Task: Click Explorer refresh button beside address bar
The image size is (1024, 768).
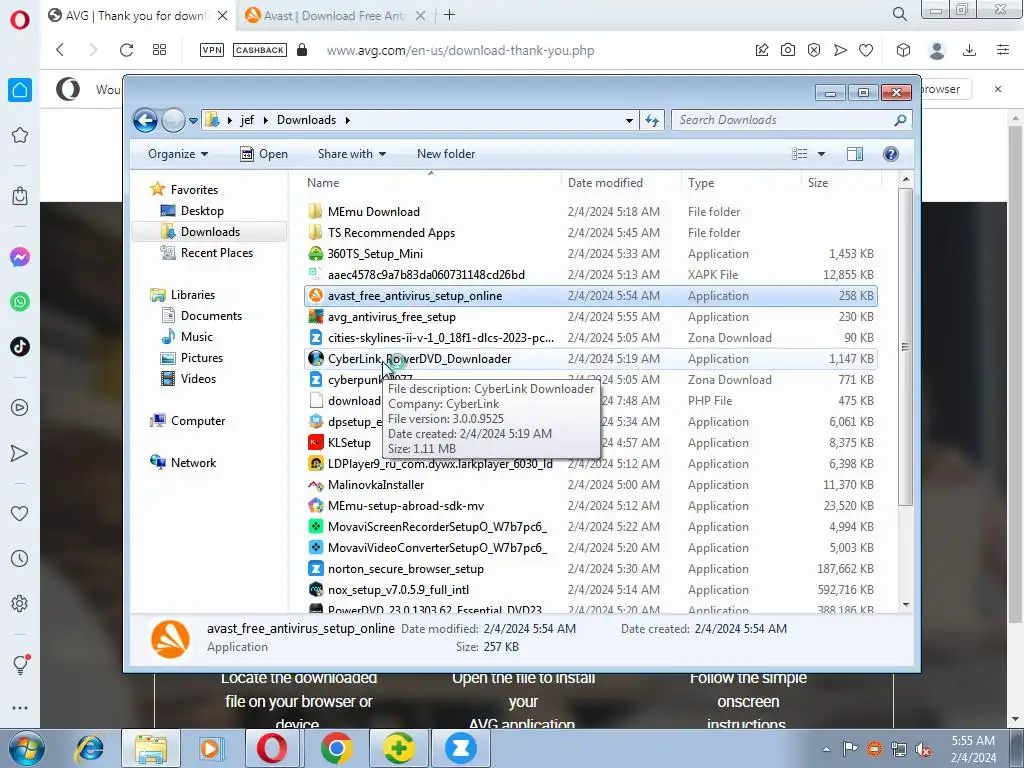Action: pyautogui.click(x=652, y=120)
